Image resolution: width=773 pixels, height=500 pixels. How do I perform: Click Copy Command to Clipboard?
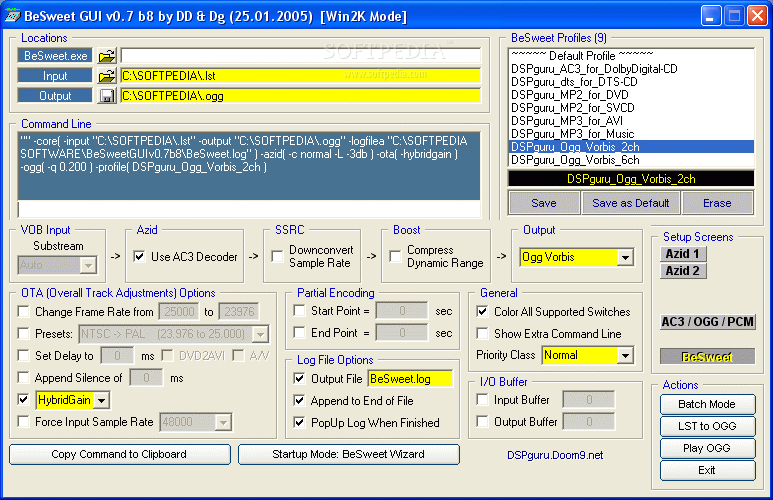[119, 454]
